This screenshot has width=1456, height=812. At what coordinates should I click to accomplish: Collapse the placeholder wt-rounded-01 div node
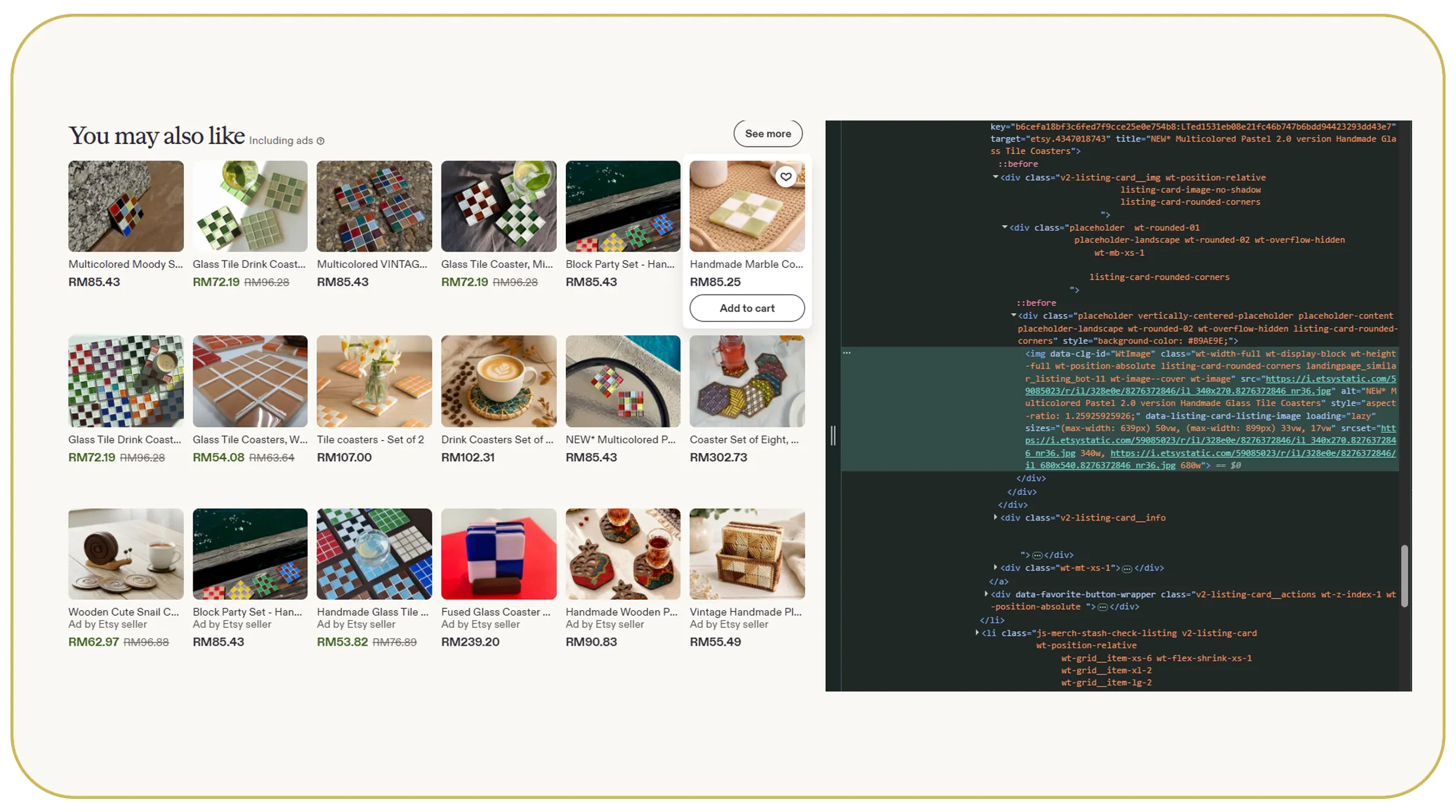[1005, 227]
